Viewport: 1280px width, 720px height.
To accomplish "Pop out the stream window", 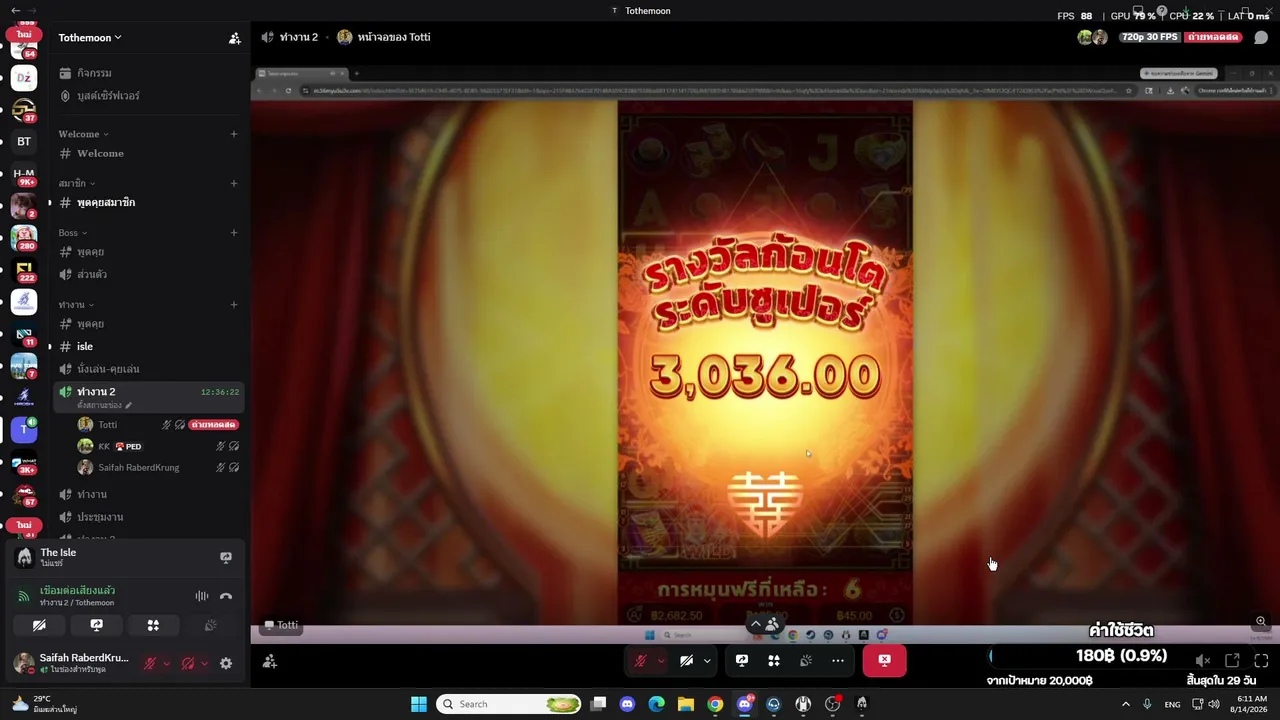I will point(1232,660).
